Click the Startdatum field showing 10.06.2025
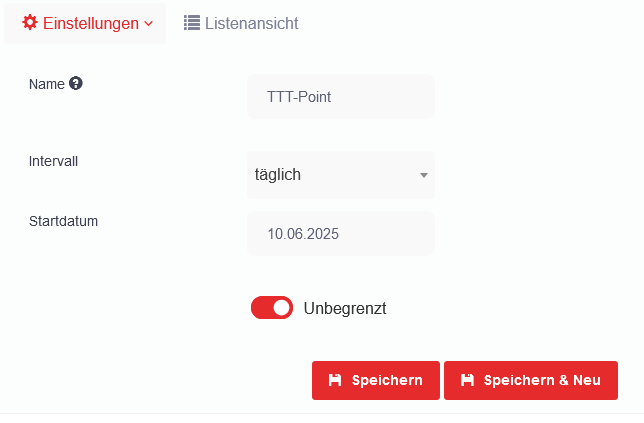The width and height of the screenshot is (644, 423). click(340, 234)
